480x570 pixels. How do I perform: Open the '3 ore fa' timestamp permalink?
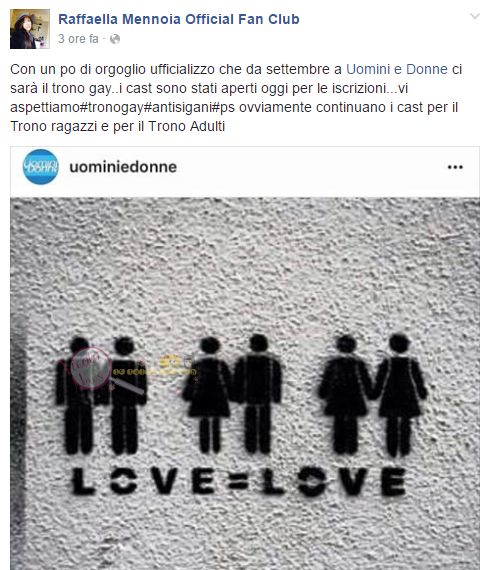[78, 39]
